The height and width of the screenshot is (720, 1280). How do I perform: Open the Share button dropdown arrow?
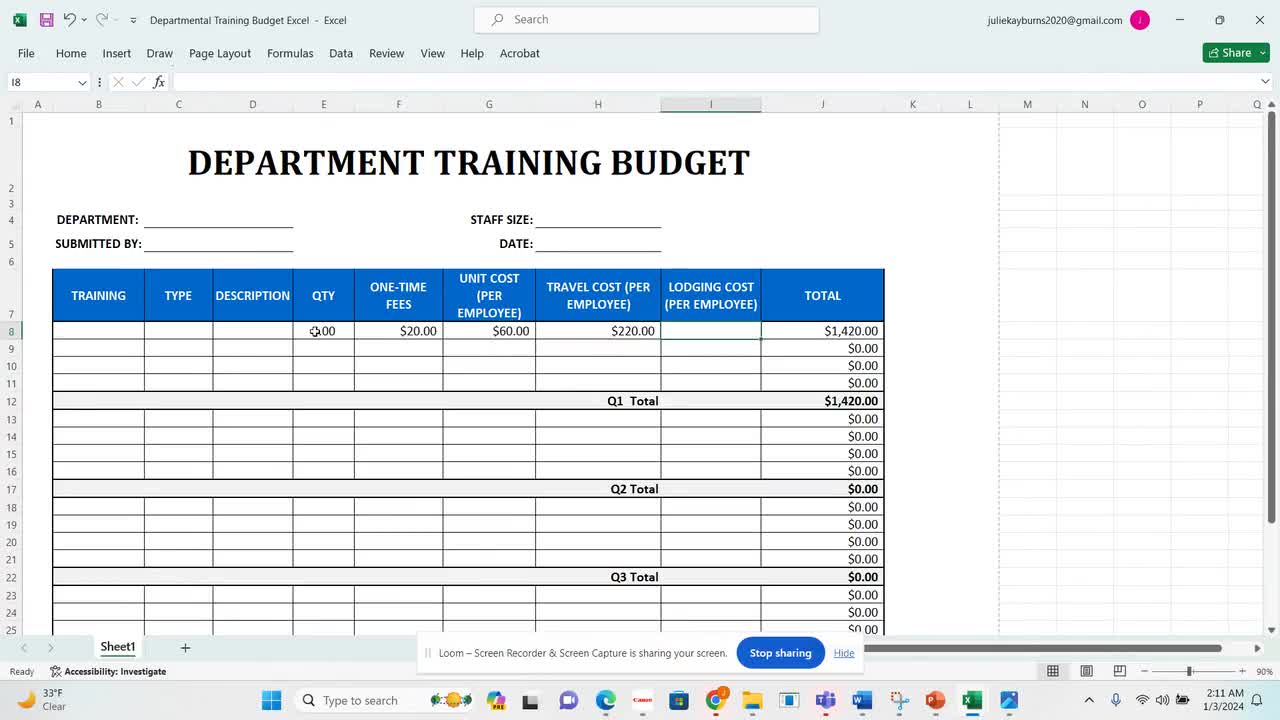[1262, 52]
